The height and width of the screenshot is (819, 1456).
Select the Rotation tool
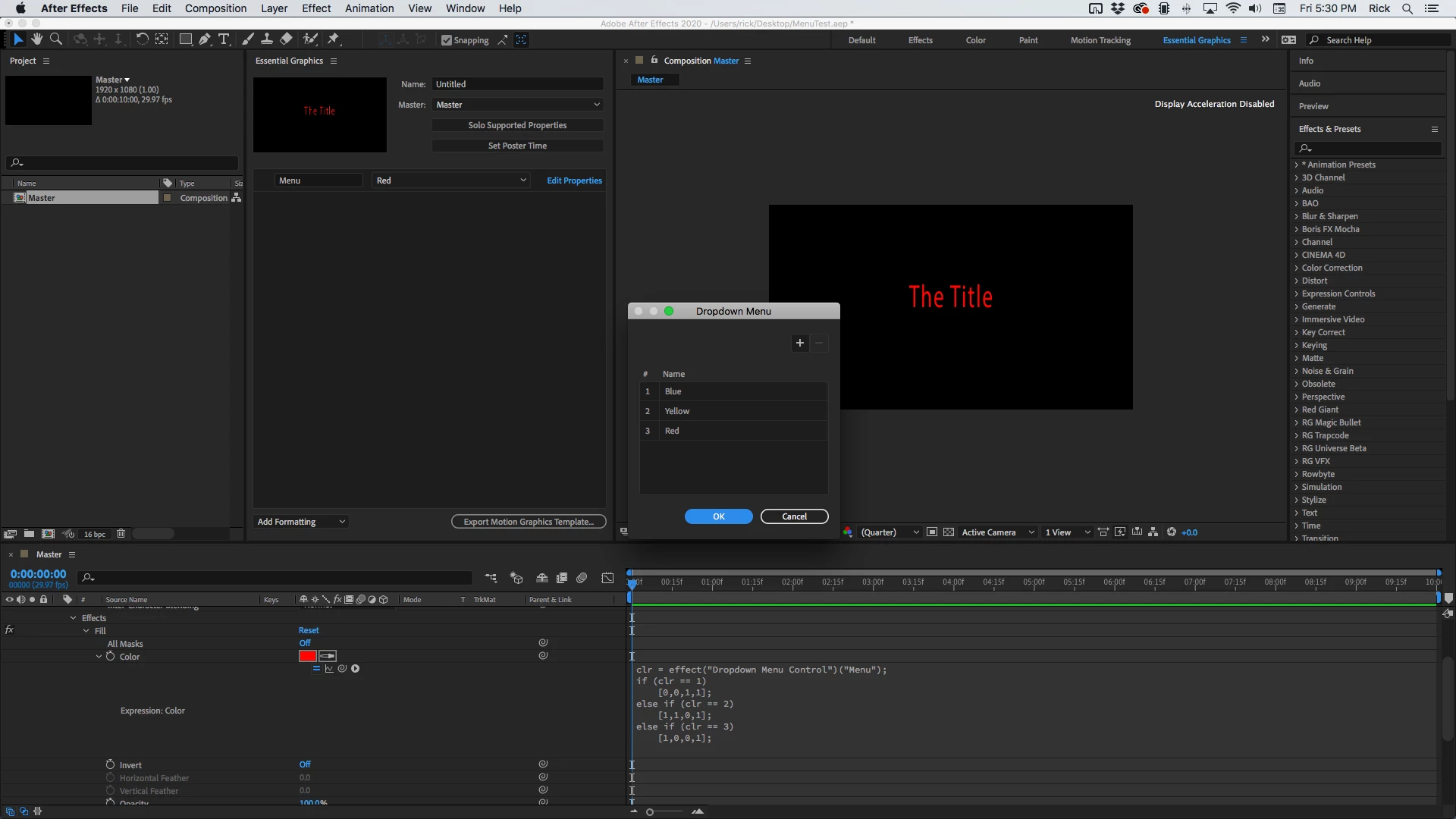tap(142, 39)
